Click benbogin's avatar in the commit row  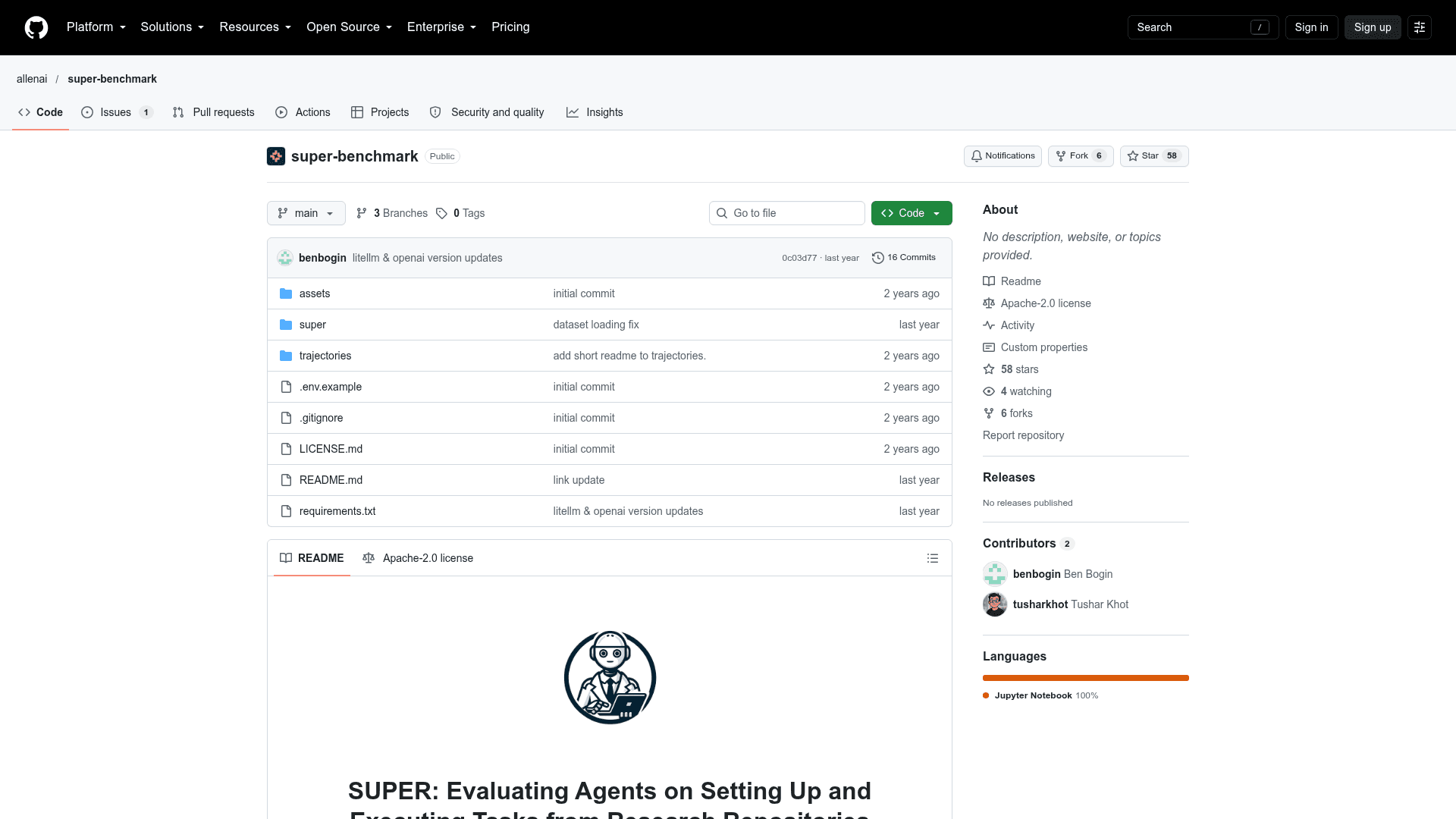pyautogui.click(x=285, y=258)
